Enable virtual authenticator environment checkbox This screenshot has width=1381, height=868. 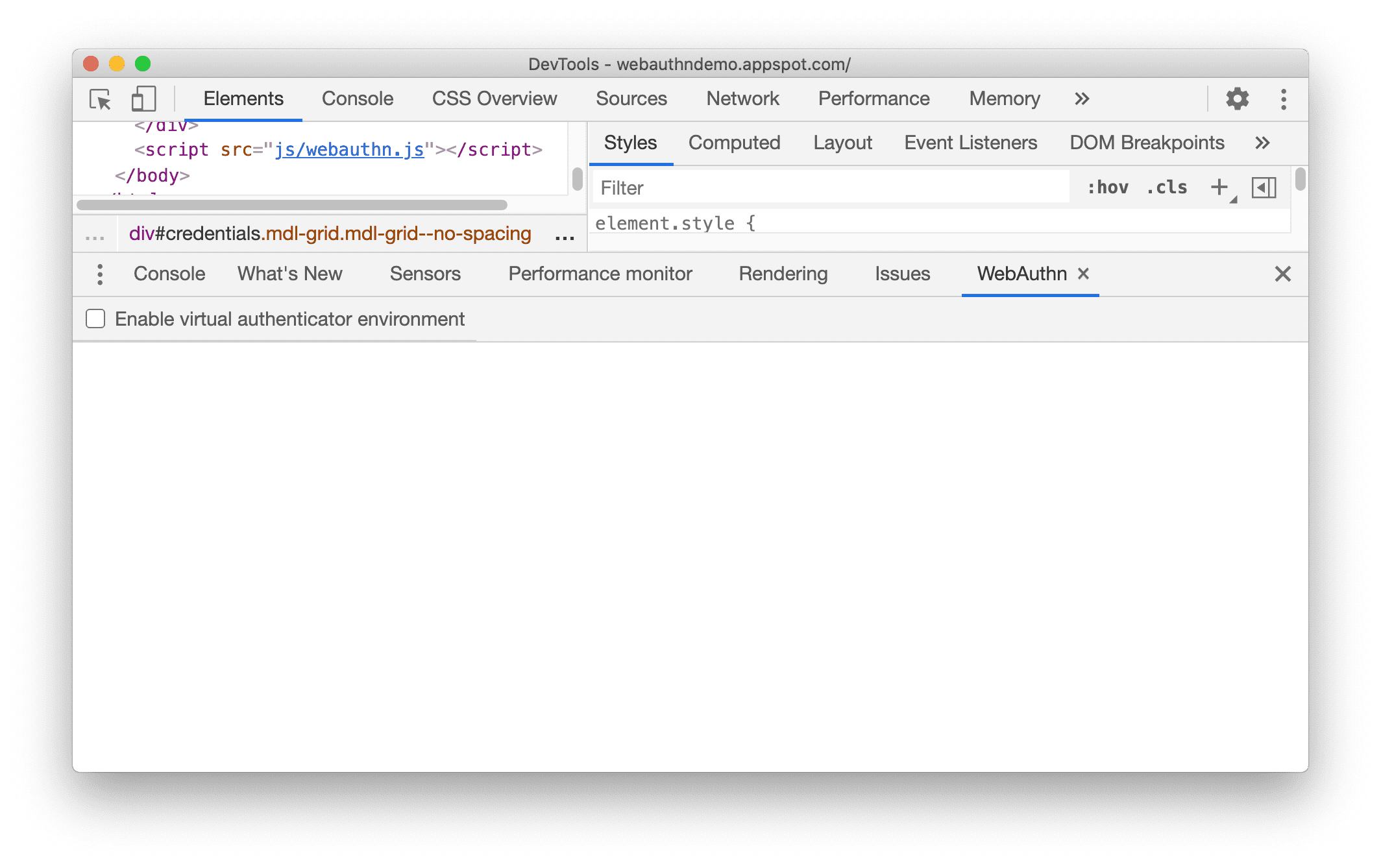pyautogui.click(x=96, y=318)
